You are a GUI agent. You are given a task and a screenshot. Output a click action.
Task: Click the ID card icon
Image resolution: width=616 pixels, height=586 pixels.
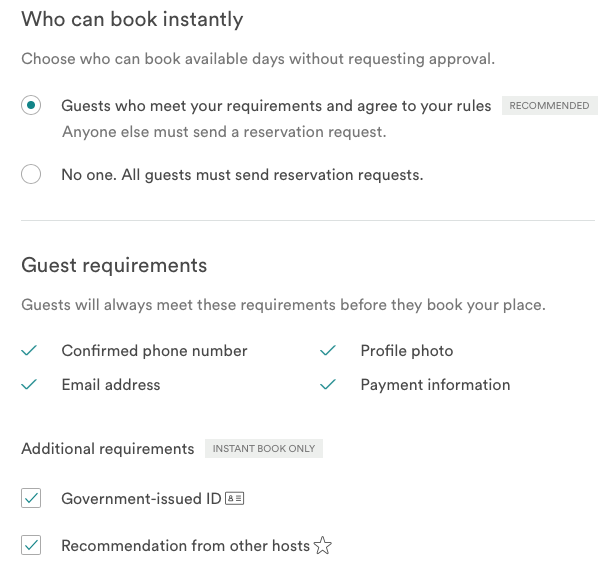(235, 498)
